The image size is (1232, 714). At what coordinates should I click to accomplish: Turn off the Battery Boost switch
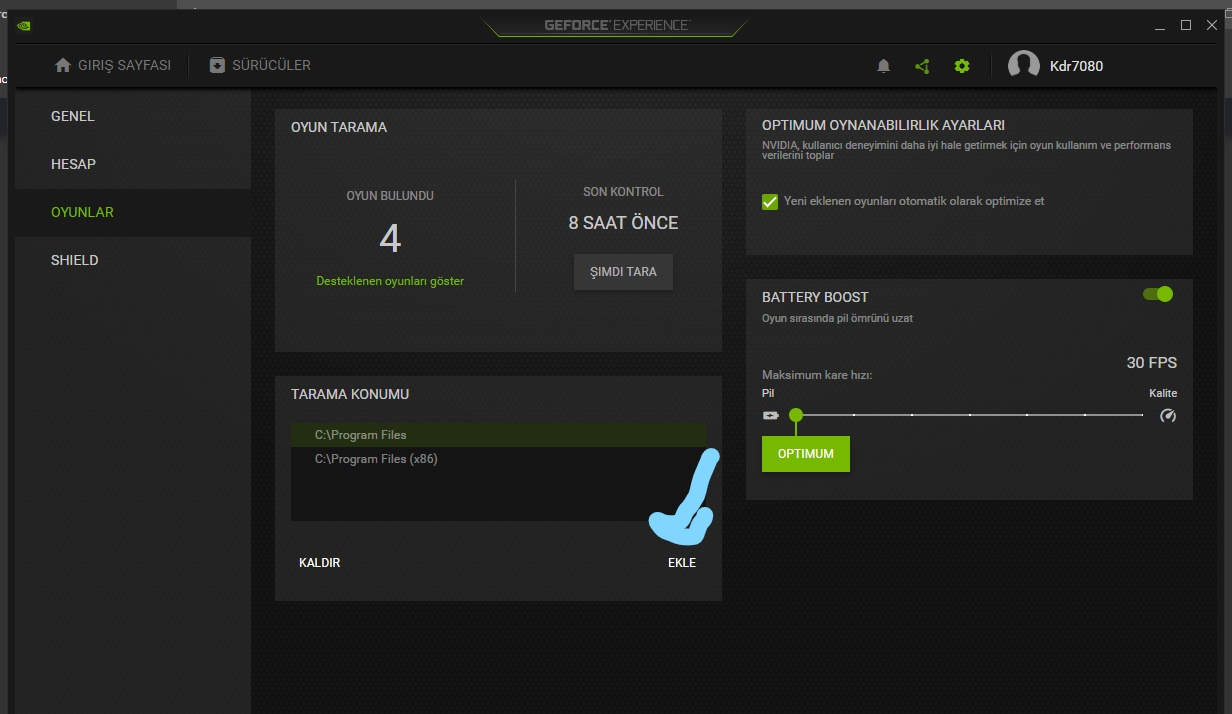(1157, 294)
